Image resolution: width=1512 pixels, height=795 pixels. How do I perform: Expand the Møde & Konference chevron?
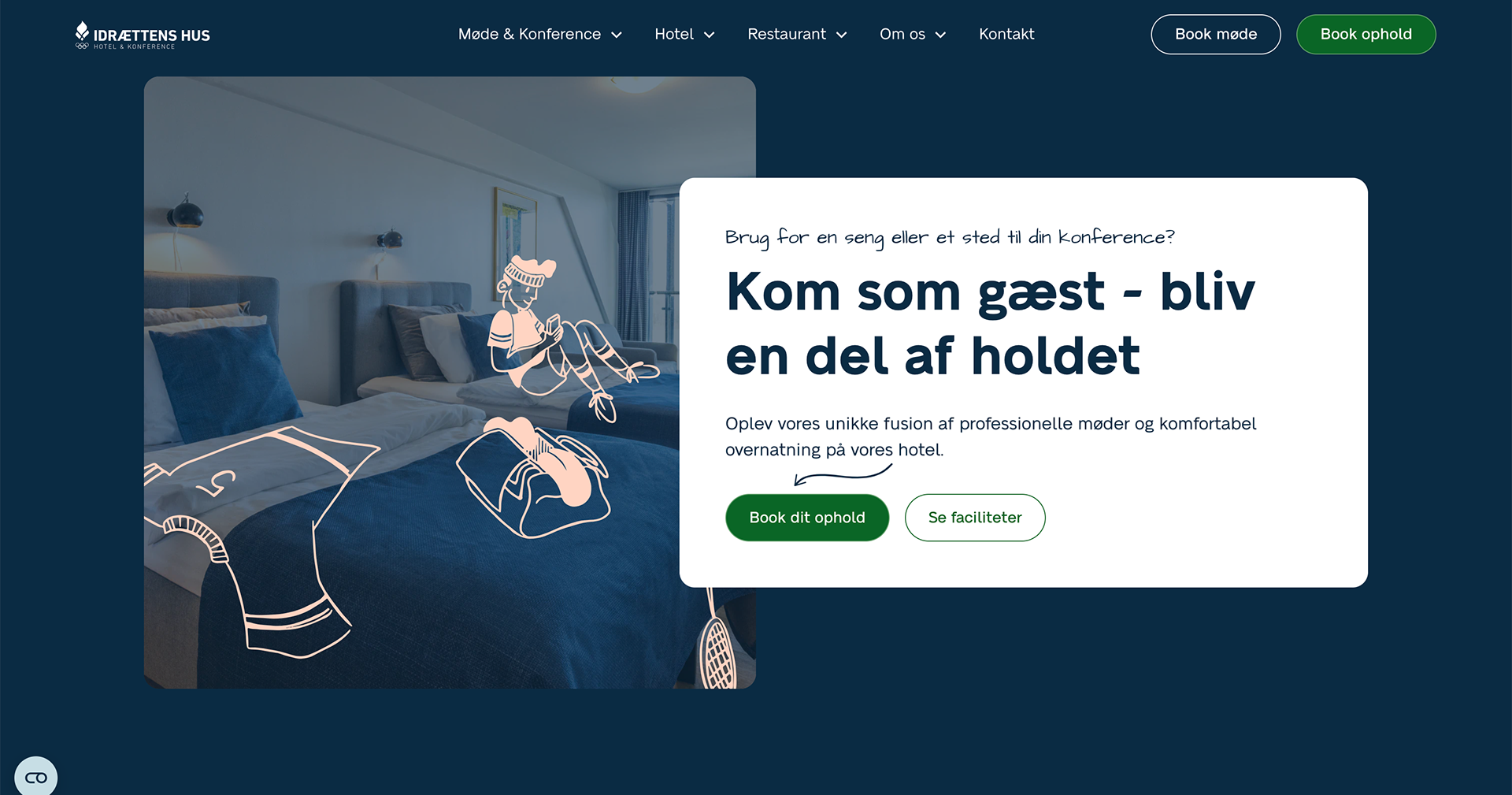tap(617, 35)
